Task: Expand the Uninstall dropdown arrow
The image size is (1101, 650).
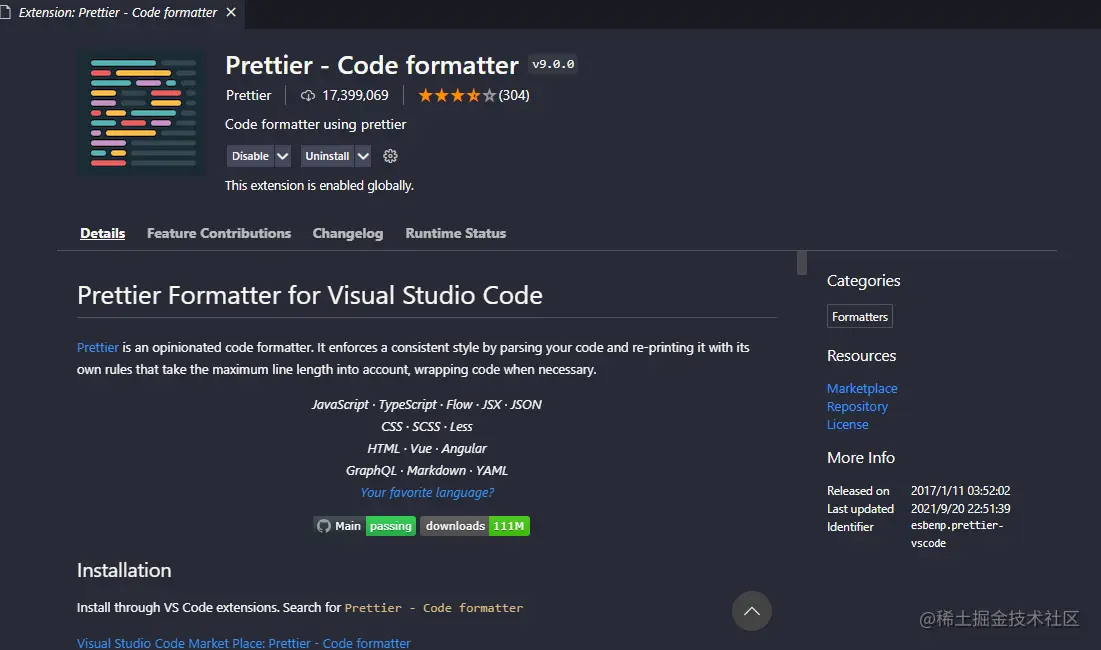Action: (363, 156)
